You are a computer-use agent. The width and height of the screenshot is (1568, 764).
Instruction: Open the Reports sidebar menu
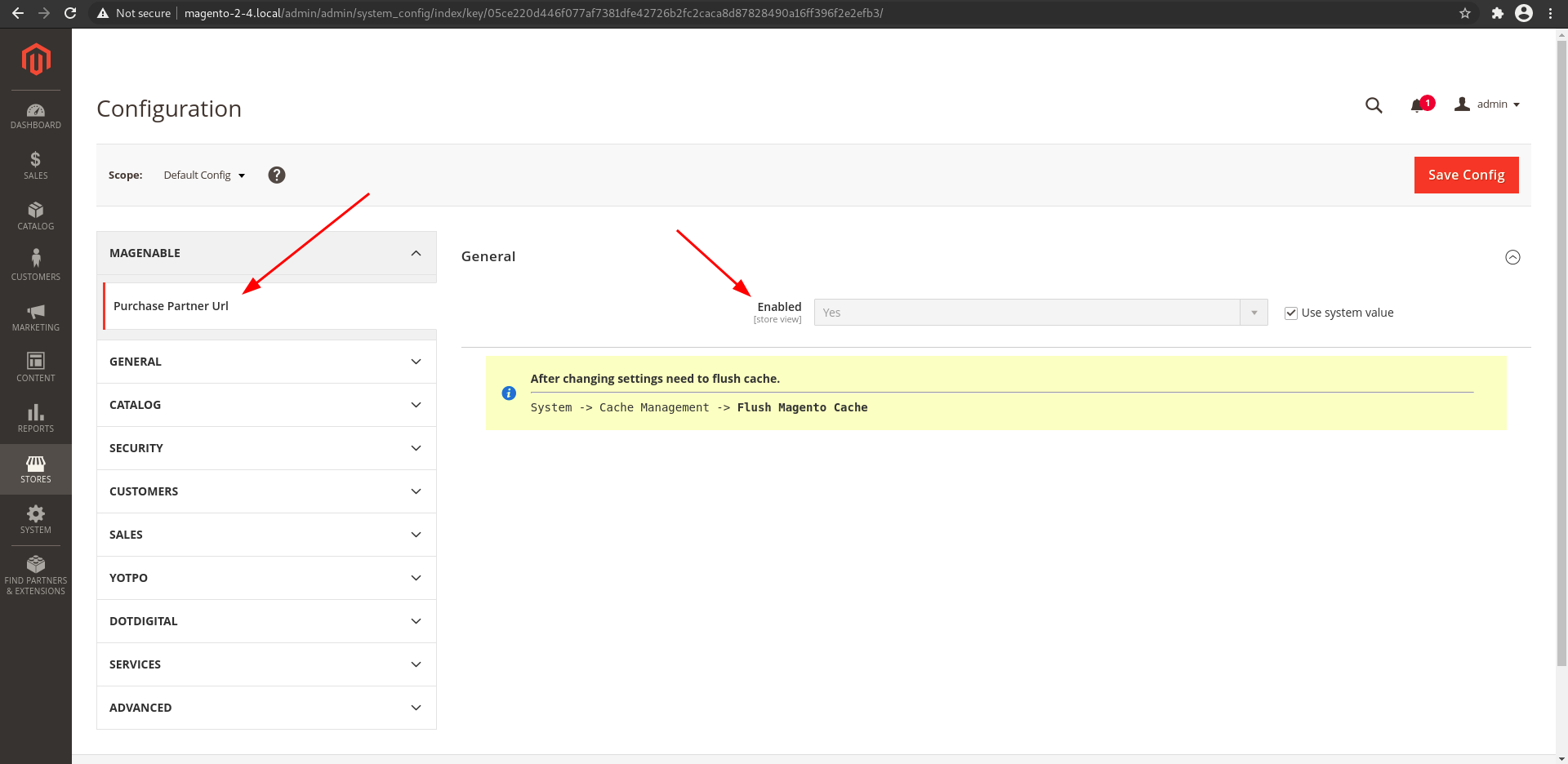36,419
